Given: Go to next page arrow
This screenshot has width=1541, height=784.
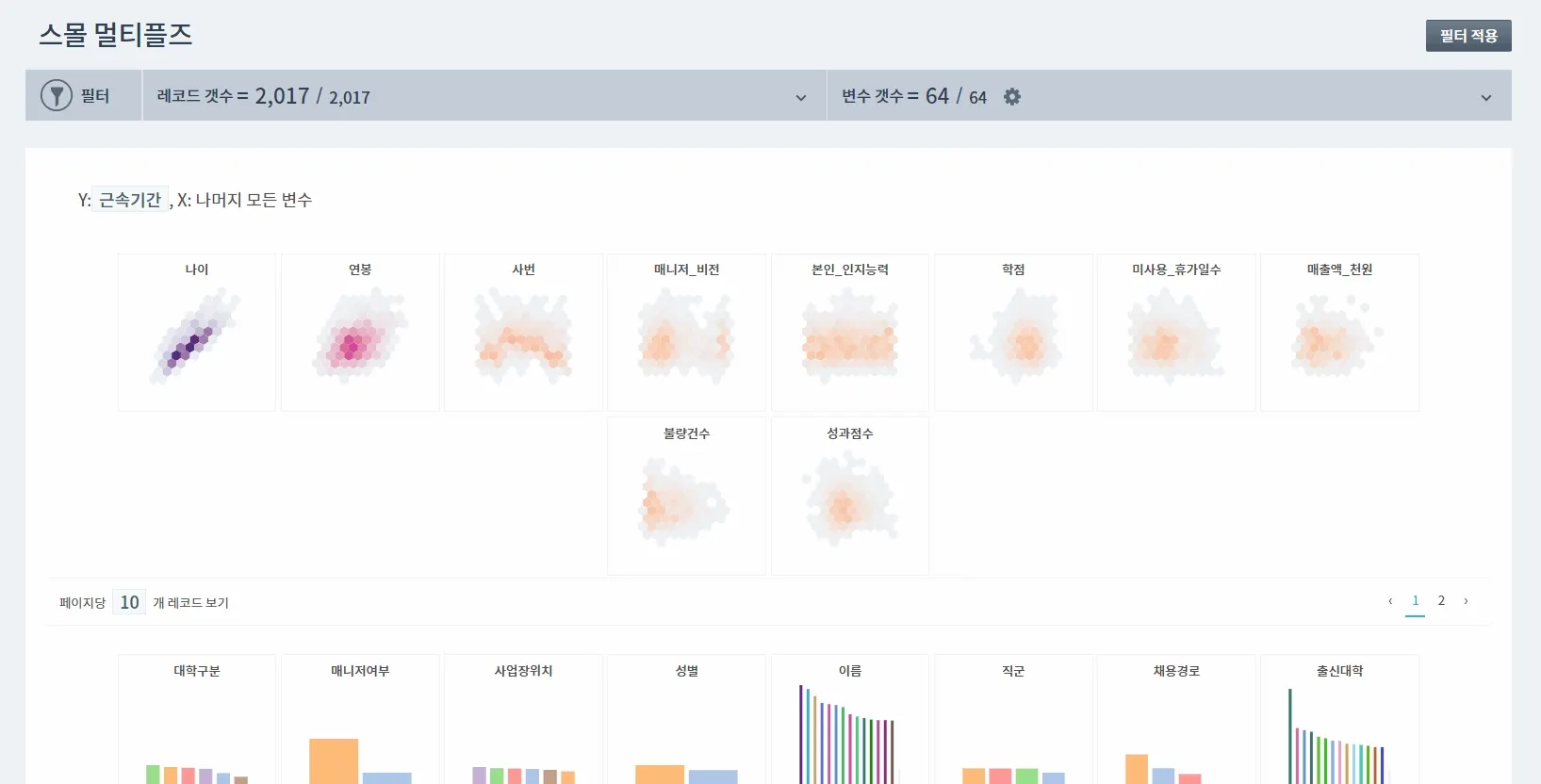Looking at the screenshot, I should point(1466,601).
